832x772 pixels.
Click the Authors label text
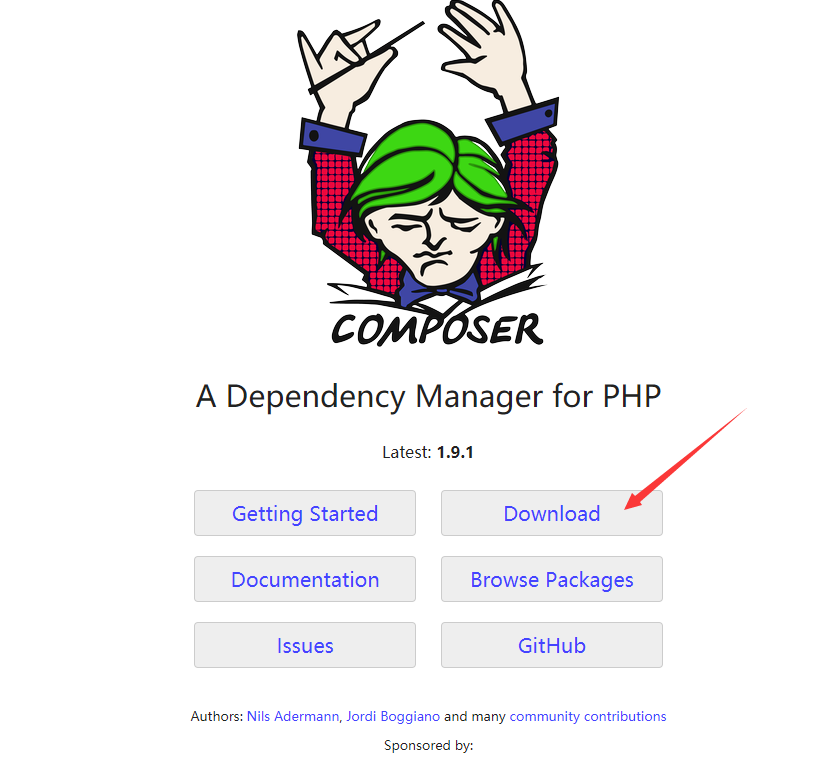click(217, 716)
